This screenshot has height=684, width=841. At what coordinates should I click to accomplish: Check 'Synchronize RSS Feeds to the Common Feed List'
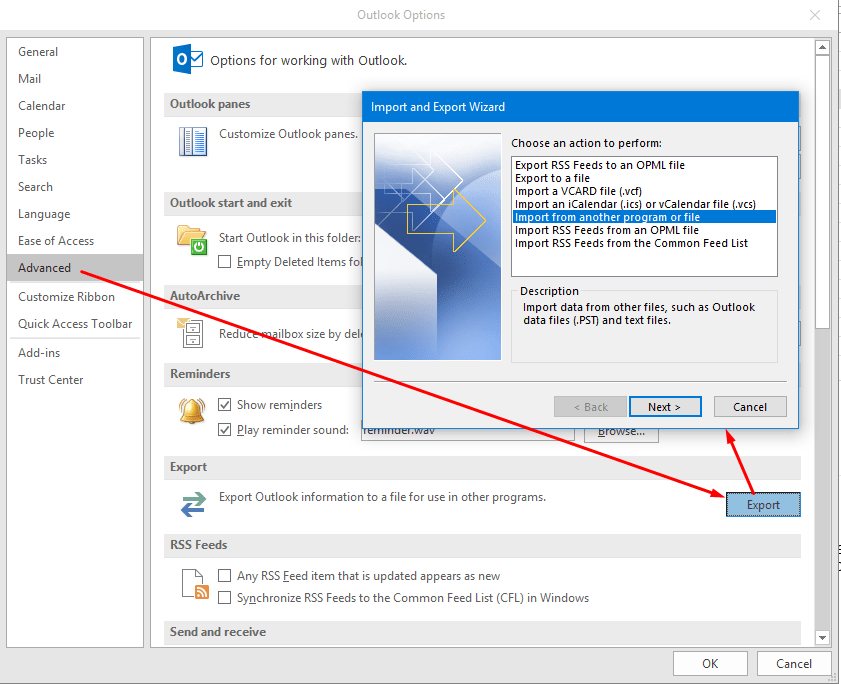pyautogui.click(x=225, y=596)
